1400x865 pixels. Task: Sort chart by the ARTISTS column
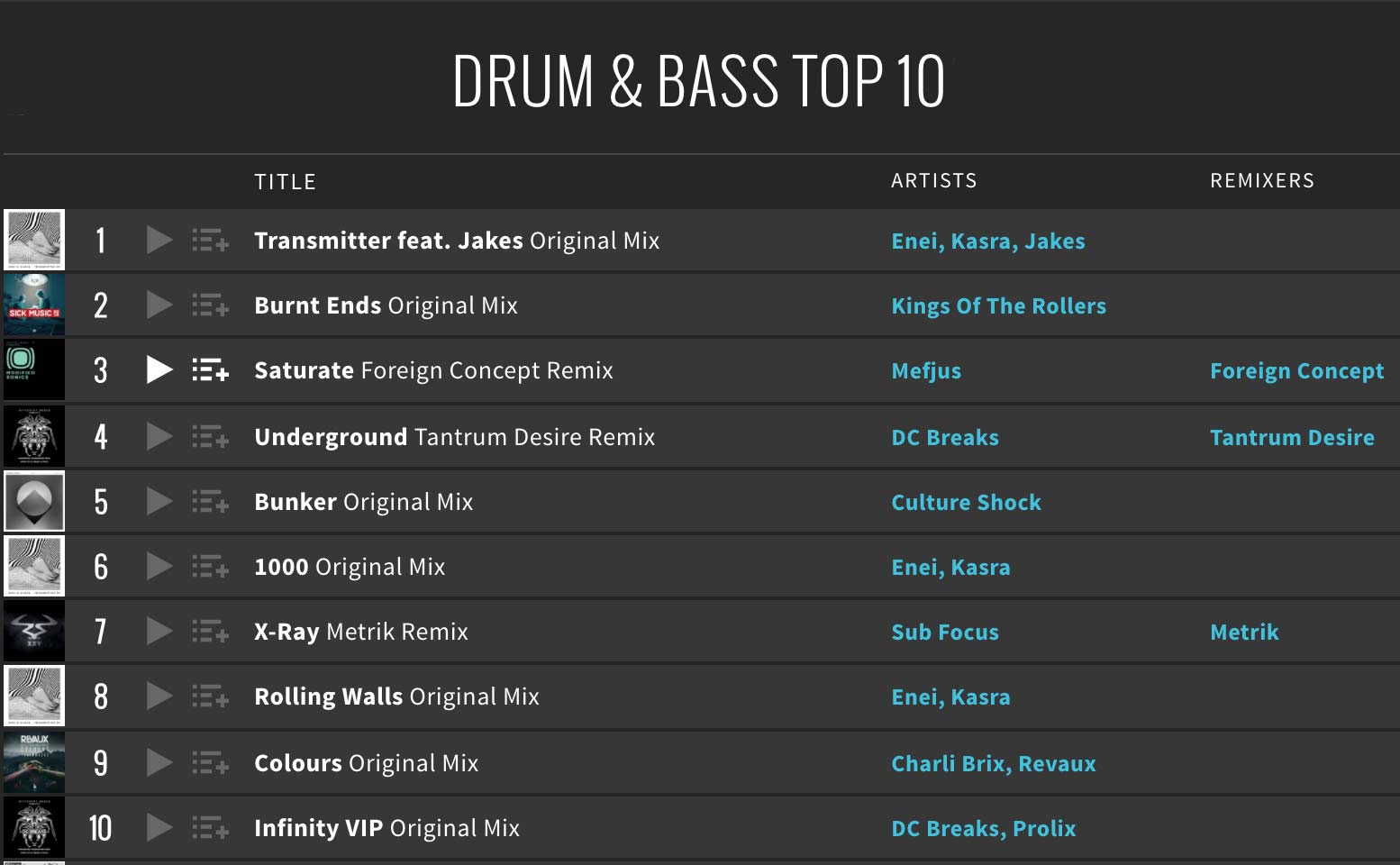pos(933,180)
